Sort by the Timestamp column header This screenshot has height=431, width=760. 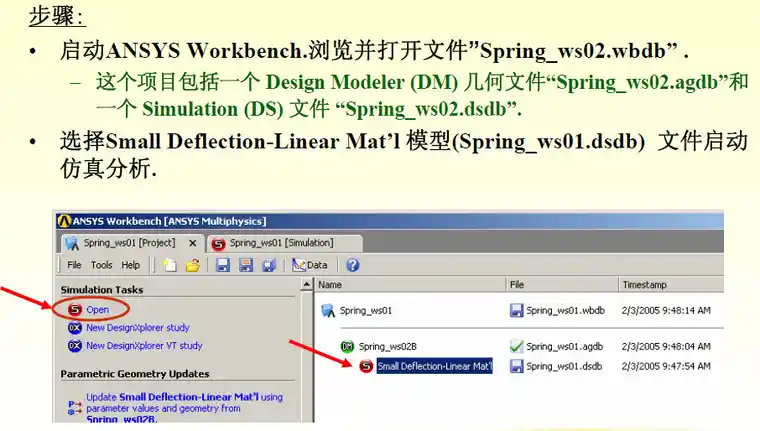[x=671, y=285]
